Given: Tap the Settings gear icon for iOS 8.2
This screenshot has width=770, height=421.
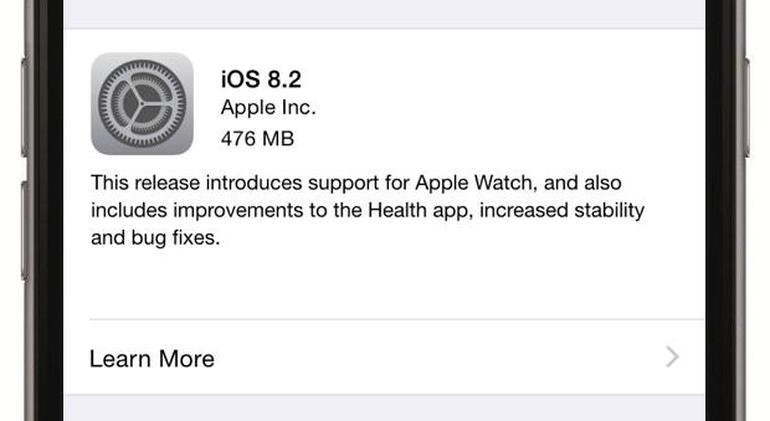Looking at the screenshot, I should pyautogui.click(x=142, y=104).
